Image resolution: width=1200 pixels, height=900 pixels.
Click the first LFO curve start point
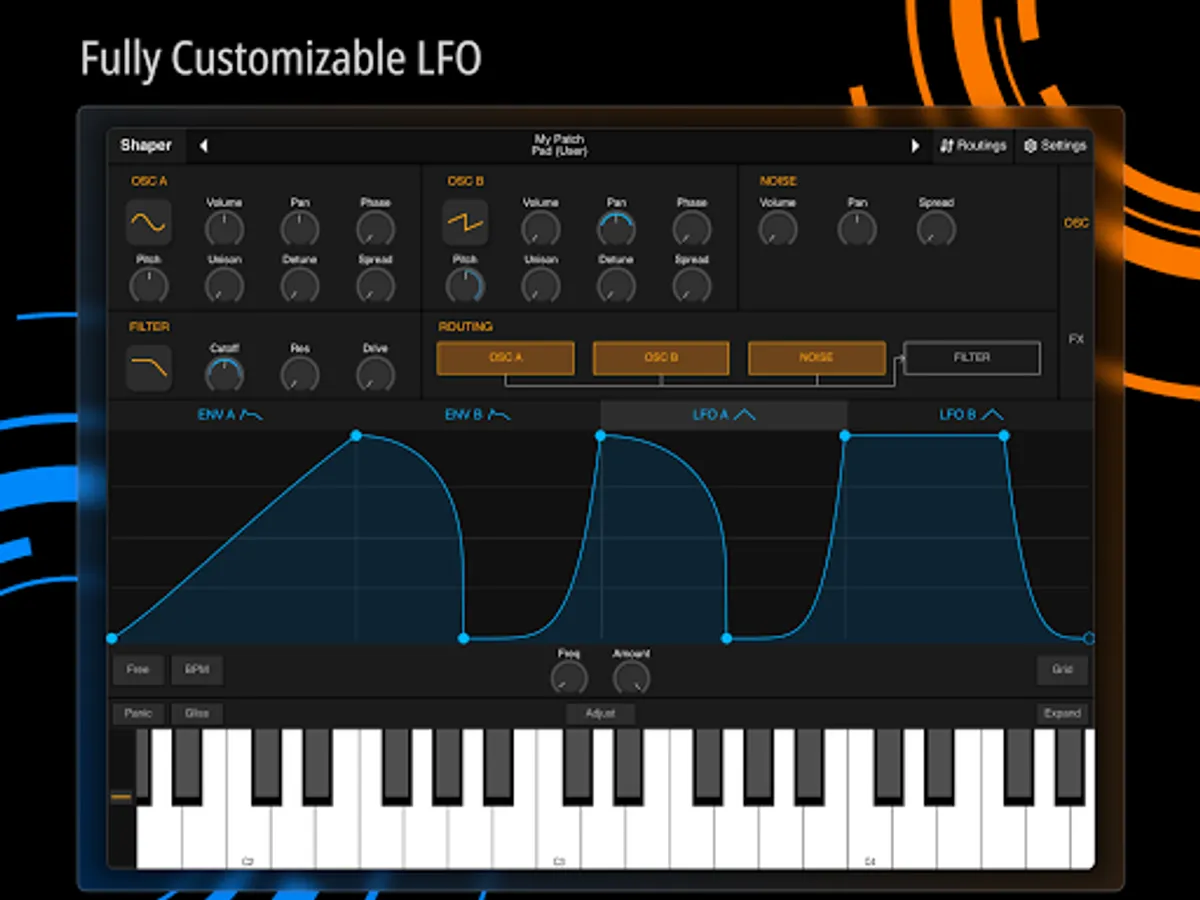(x=111, y=638)
